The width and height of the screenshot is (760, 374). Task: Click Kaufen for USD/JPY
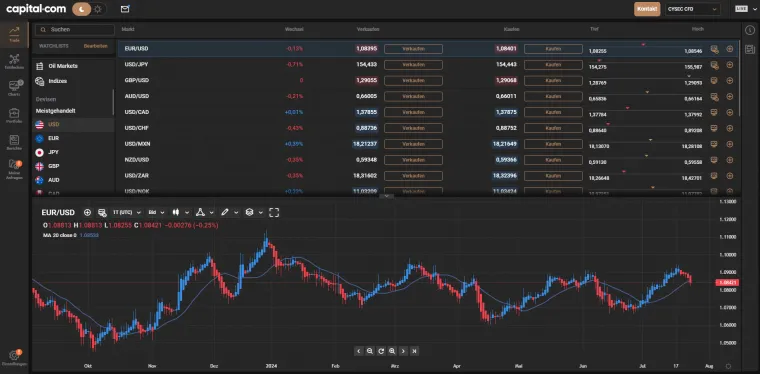click(x=553, y=64)
